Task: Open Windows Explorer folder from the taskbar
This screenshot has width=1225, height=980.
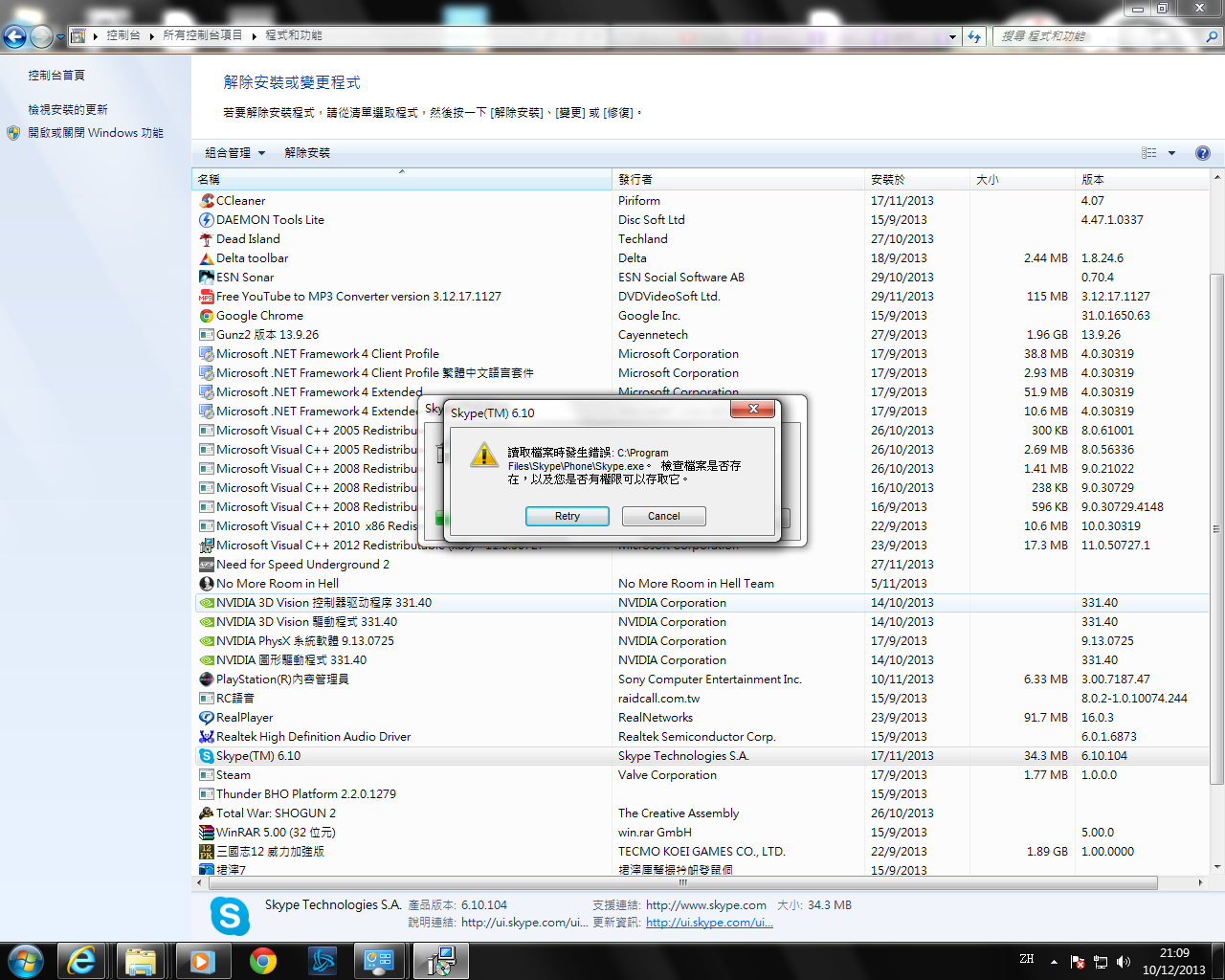Action: click(x=141, y=961)
